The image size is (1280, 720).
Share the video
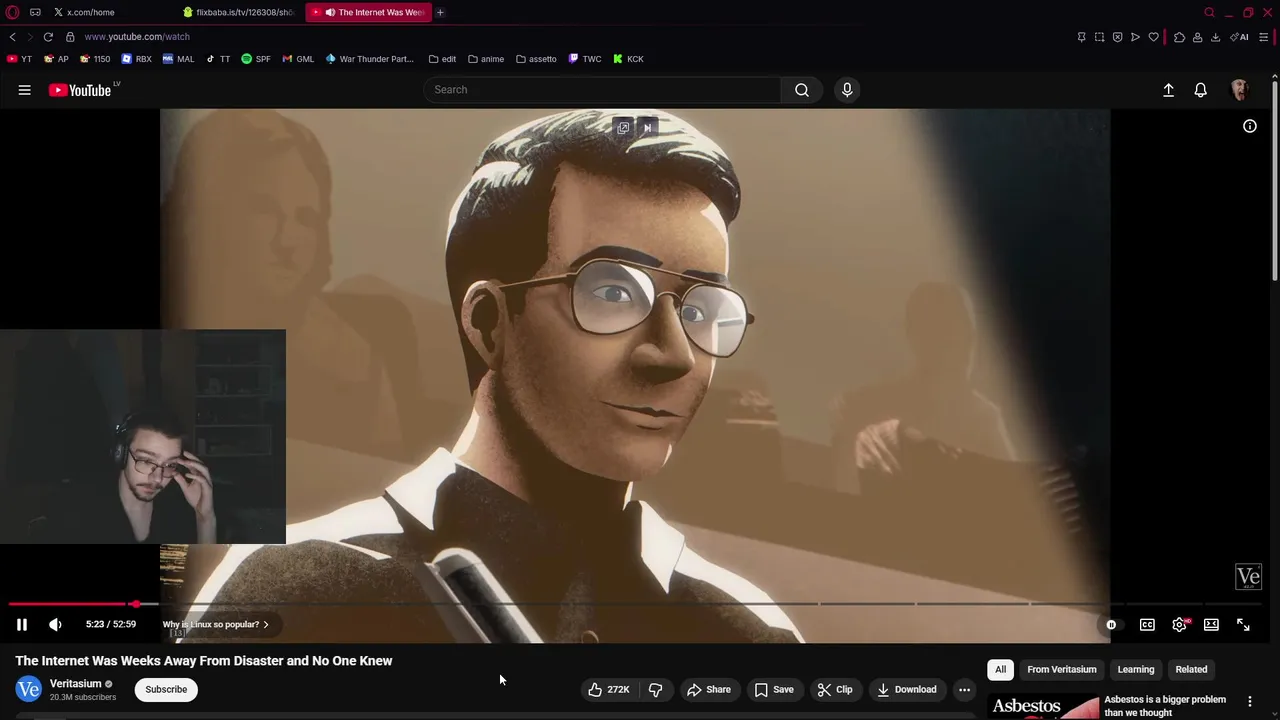pos(709,689)
